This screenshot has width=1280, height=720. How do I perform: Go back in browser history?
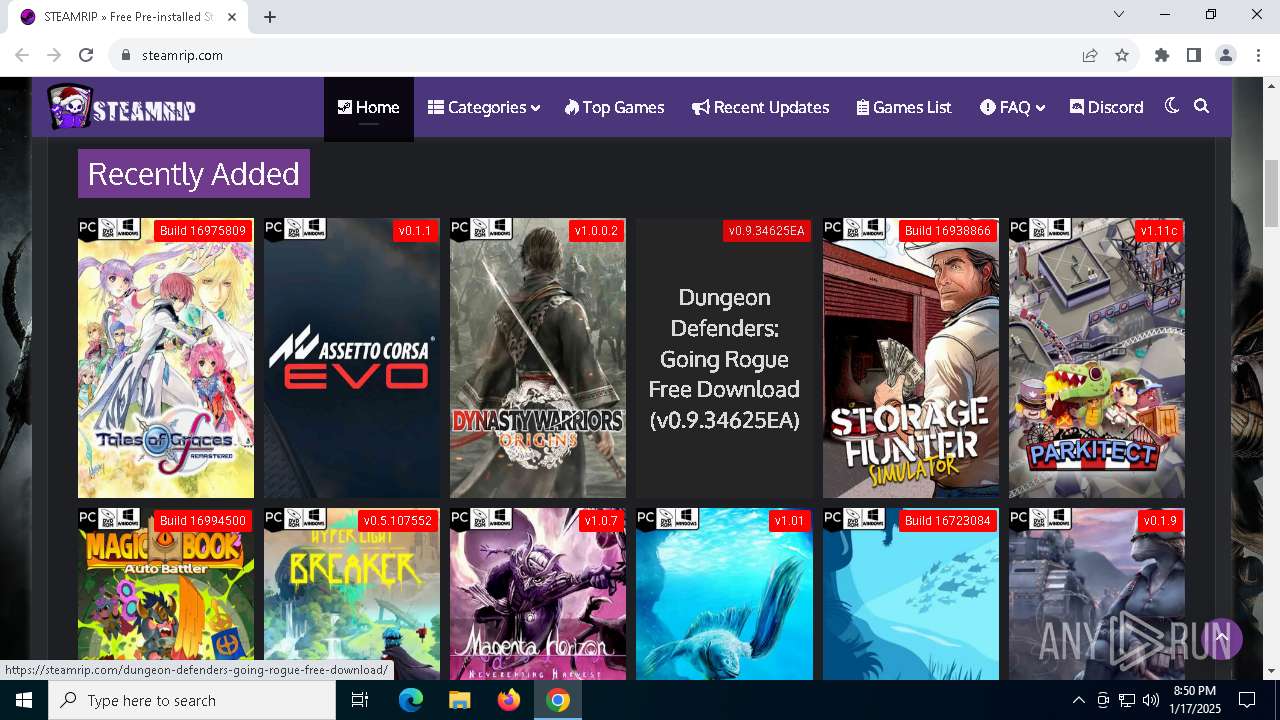point(22,55)
